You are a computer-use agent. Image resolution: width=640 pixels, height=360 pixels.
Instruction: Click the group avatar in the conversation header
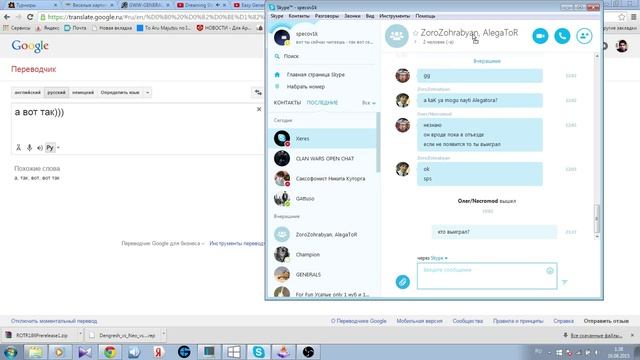396,36
